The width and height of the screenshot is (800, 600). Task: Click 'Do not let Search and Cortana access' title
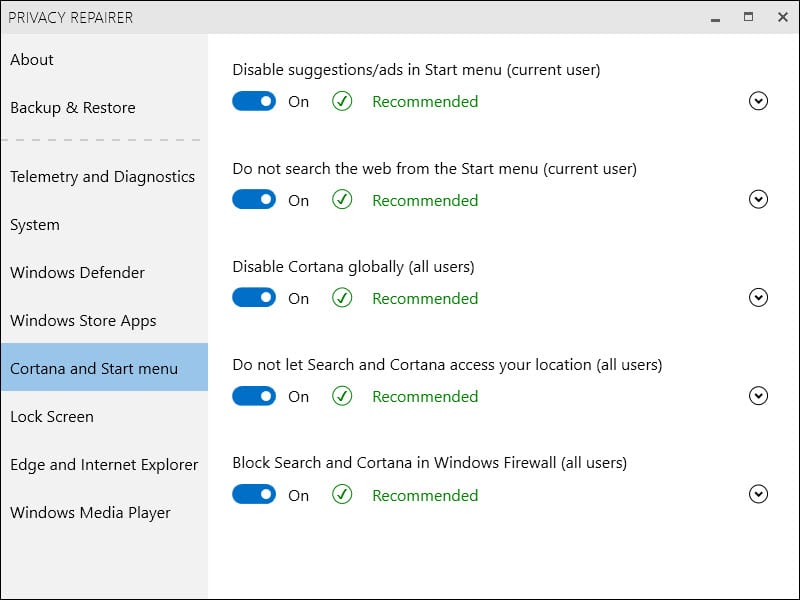[x=447, y=364]
